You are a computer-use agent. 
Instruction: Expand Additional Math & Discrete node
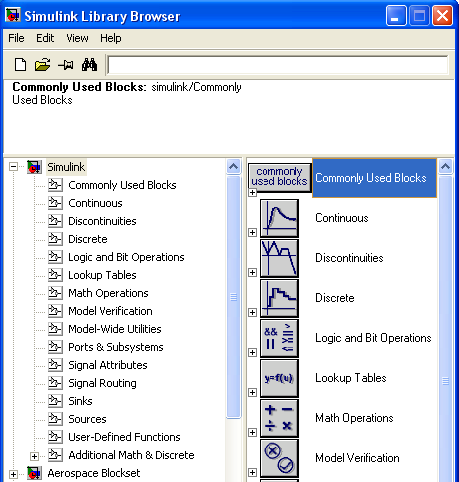pos(34,456)
